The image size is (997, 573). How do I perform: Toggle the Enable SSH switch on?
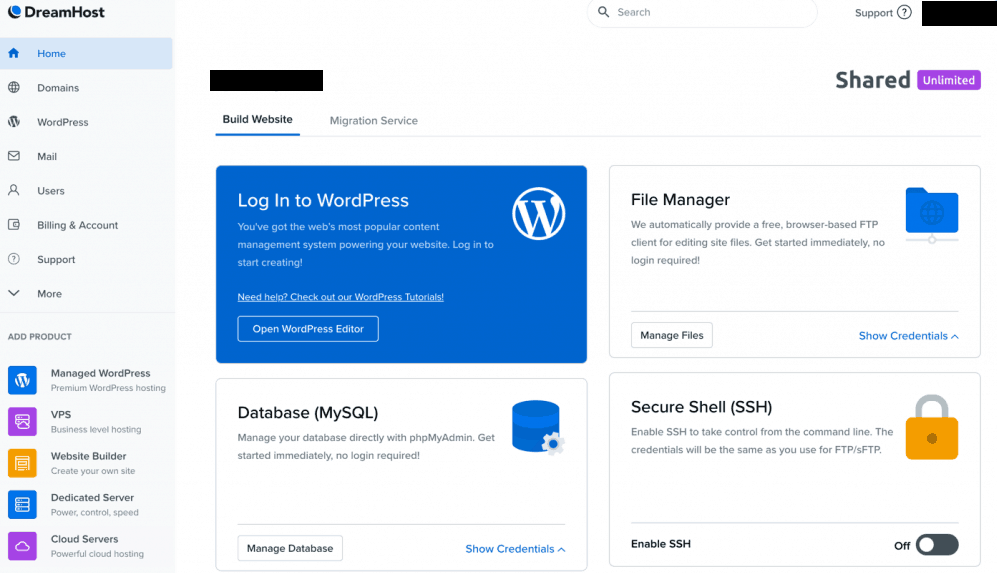coord(937,545)
